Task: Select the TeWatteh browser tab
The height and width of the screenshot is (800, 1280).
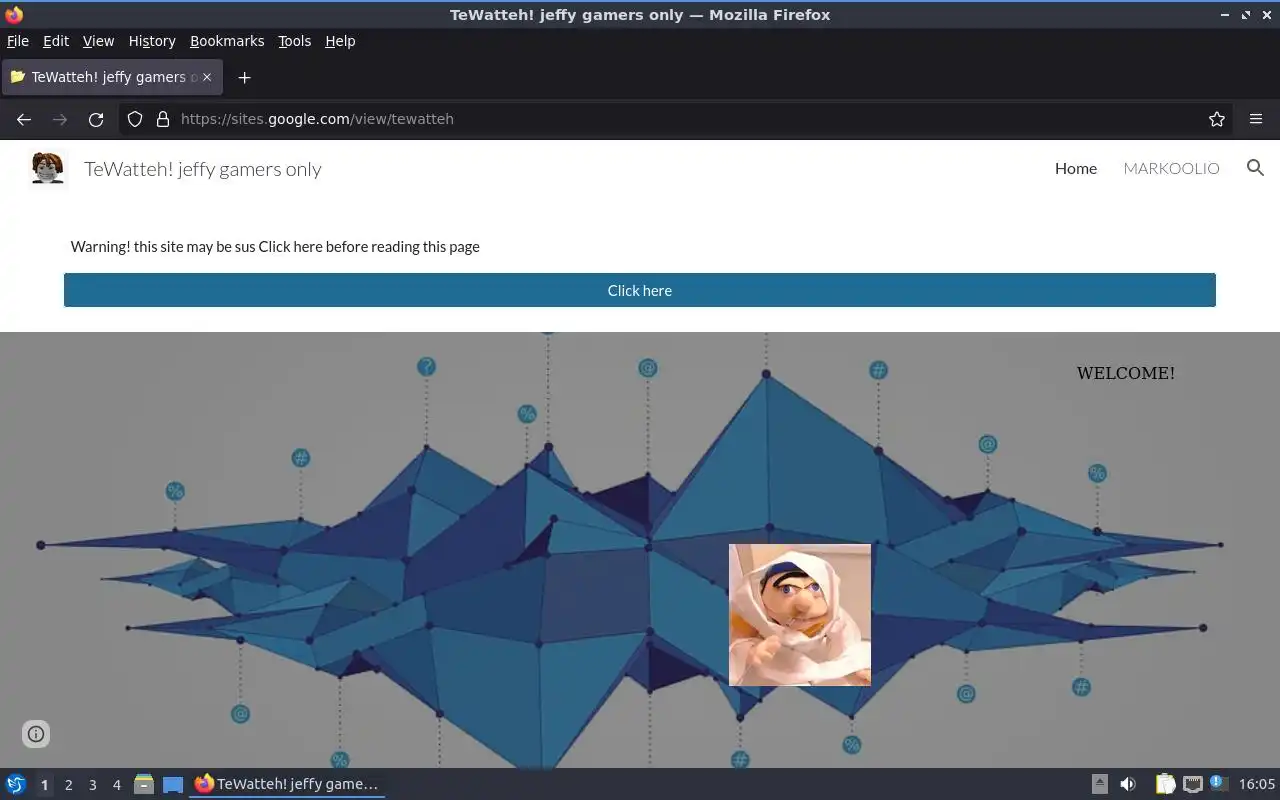Action: point(112,77)
